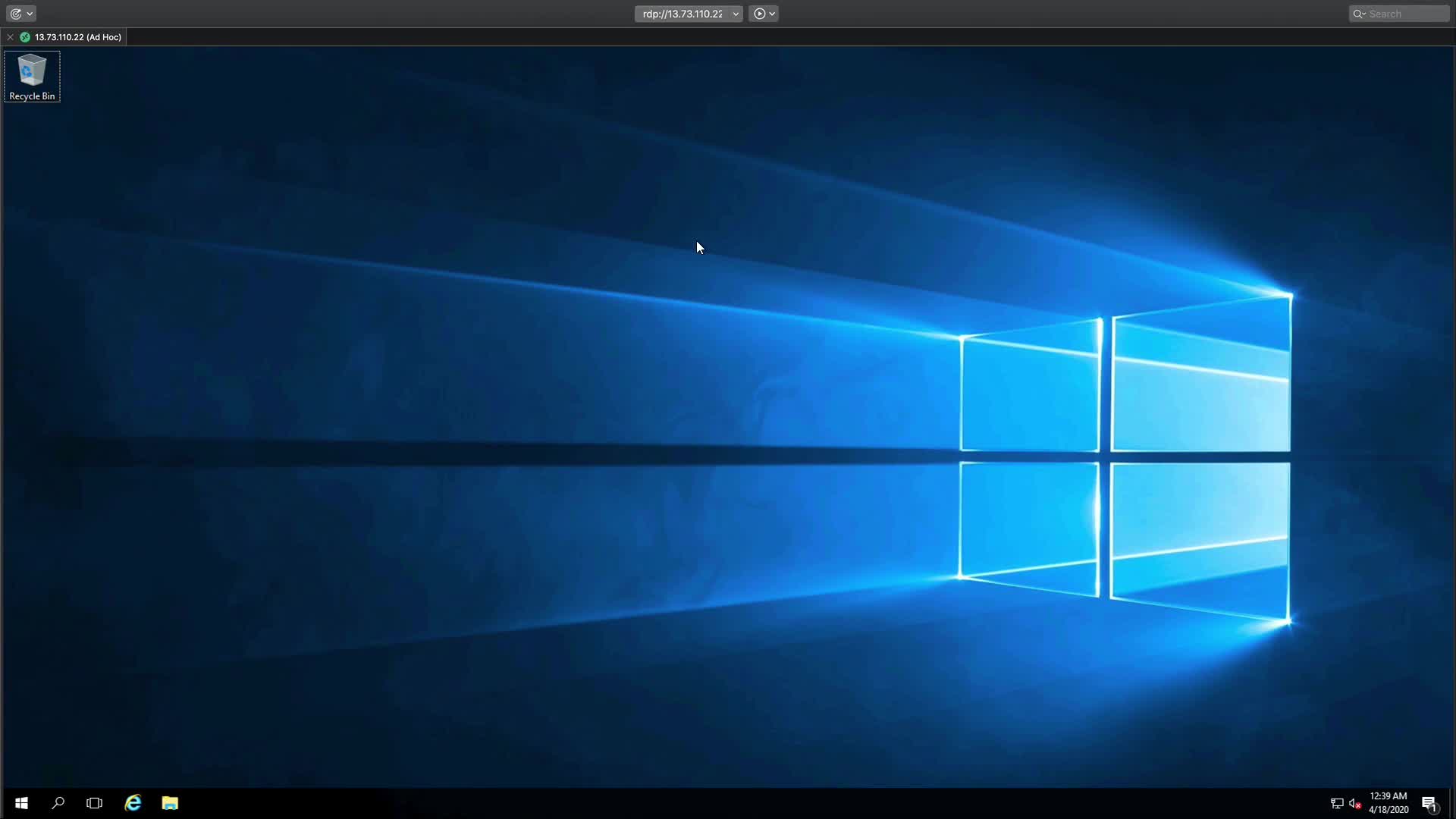The width and height of the screenshot is (1456, 819).
Task: Click the muted volume tray icon
Action: [x=1355, y=803]
